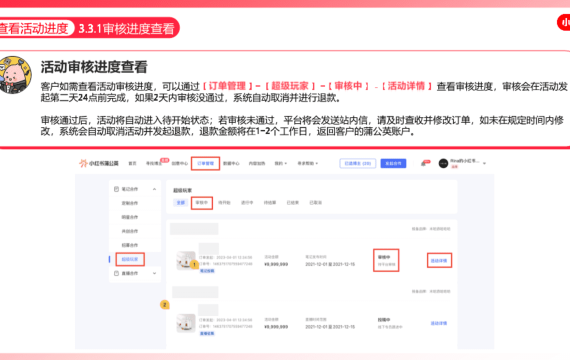570x360 pixels.
Task: Select 共创合作 in the sidebar
Action: [x=130, y=231]
